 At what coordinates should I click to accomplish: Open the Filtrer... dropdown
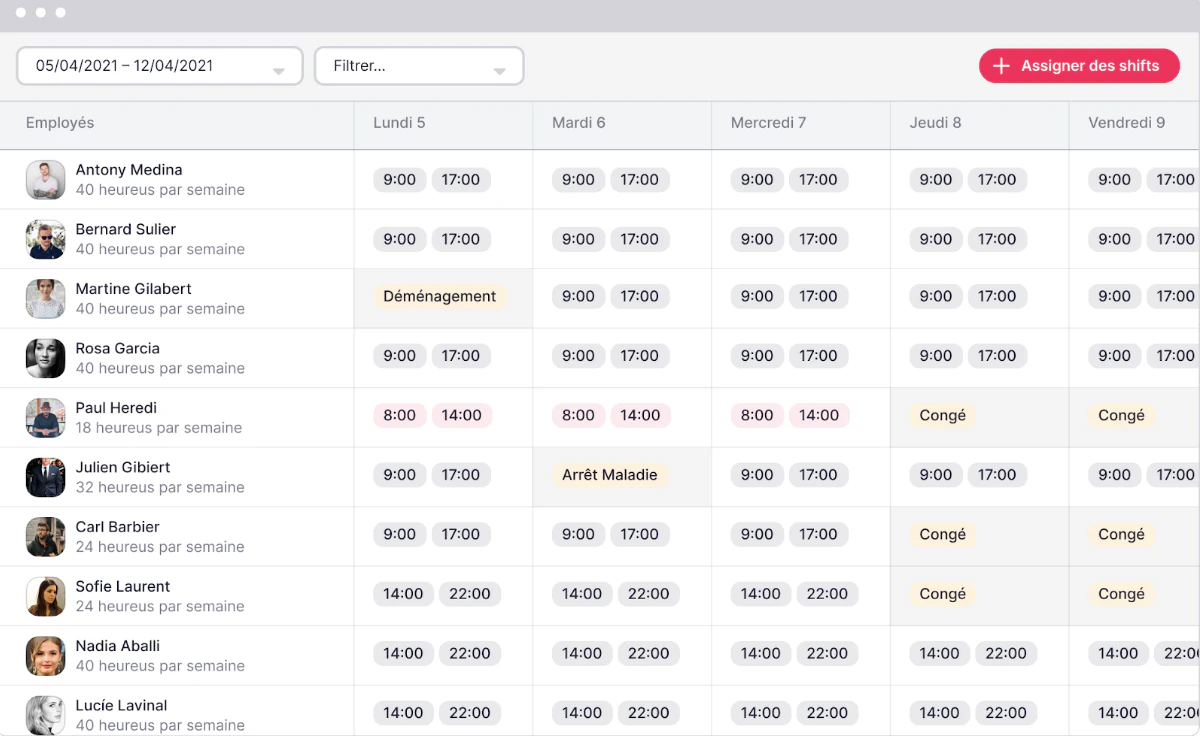point(419,66)
